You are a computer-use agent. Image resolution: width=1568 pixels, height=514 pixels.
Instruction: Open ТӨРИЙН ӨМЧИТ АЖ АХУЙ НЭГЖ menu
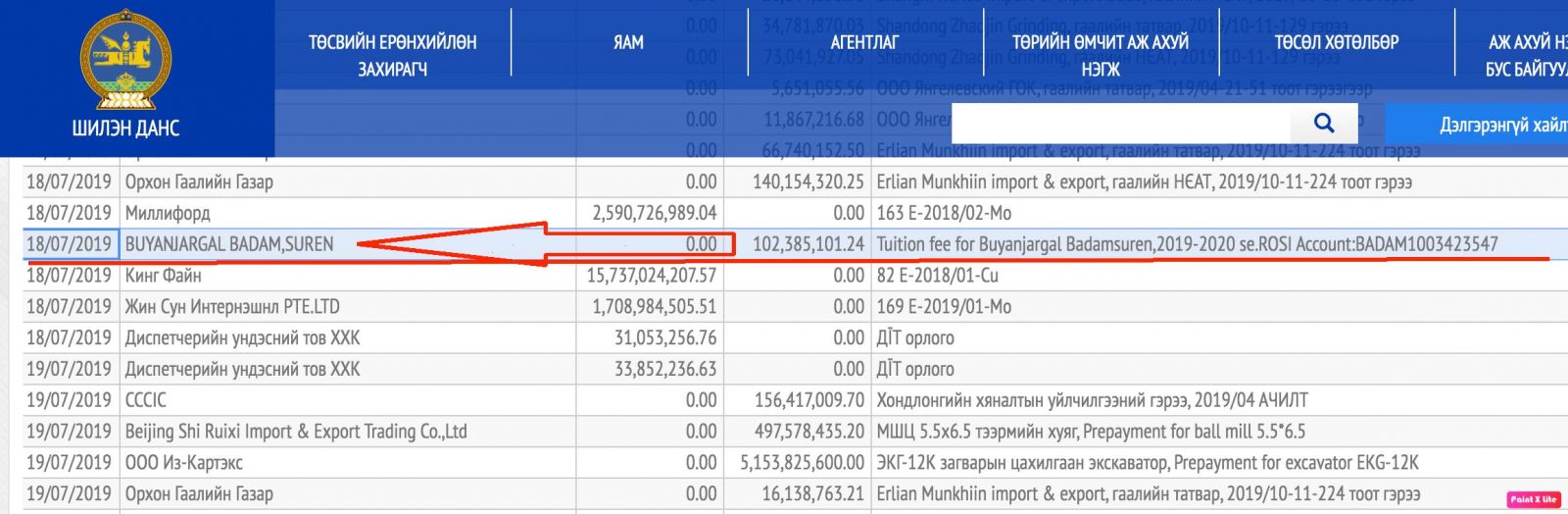tap(1100, 55)
